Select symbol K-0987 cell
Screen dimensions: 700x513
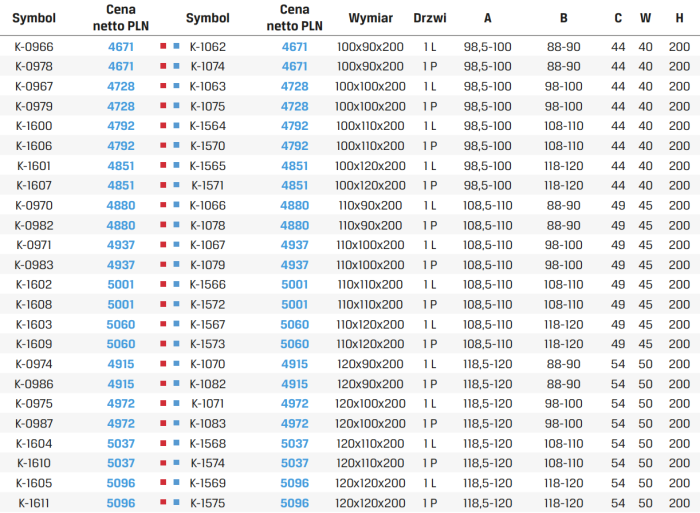[x=34, y=424]
